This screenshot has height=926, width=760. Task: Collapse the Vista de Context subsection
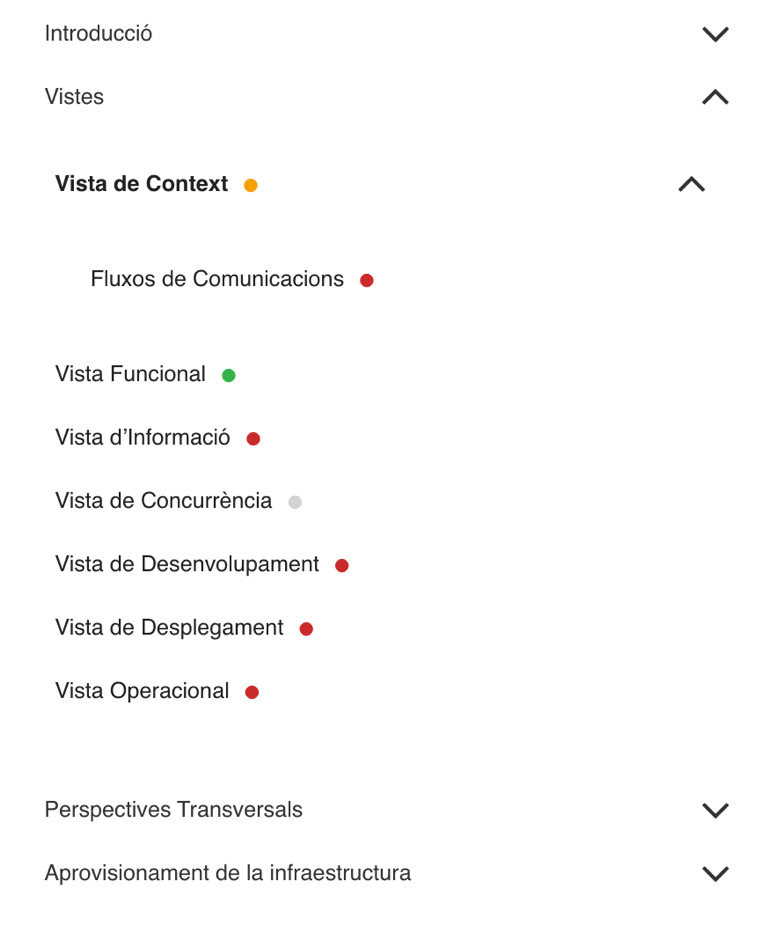click(x=691, y=184)
